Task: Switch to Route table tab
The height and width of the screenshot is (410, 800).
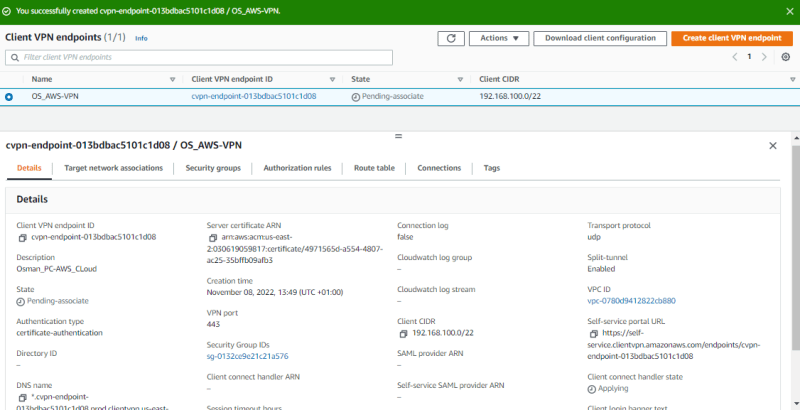Action: click(374, 168)
